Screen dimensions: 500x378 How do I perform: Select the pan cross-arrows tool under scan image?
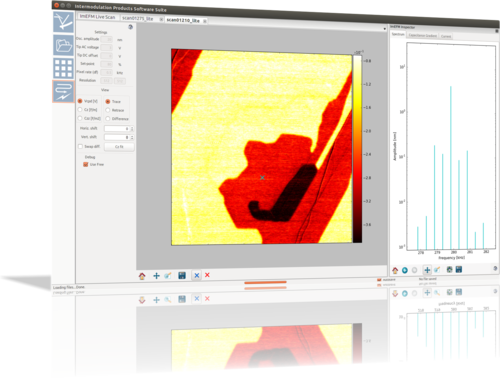(156, 276)
